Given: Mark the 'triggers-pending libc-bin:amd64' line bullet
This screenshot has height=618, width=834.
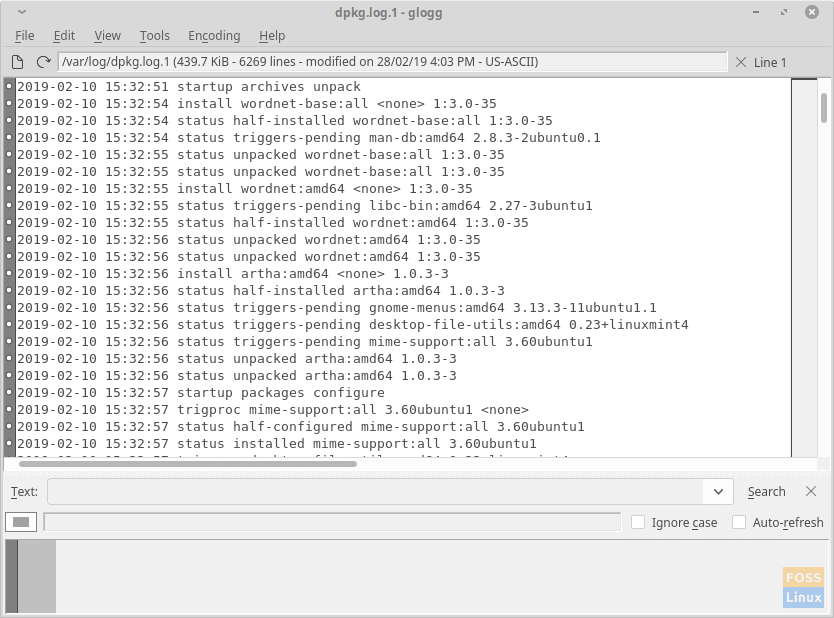Looking at the screenshot, I should 9,205.
